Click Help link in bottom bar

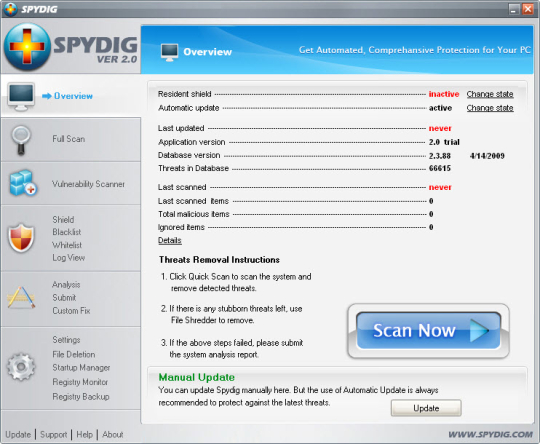[x=84, y=435]
